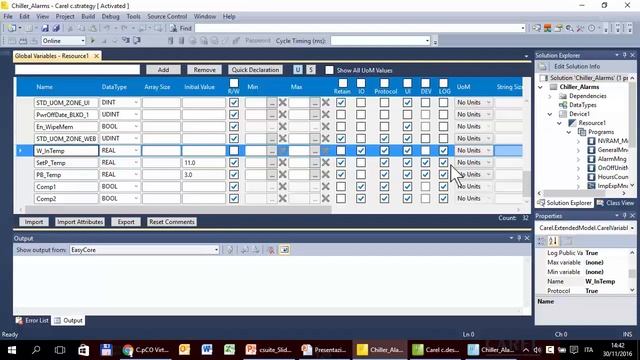Toggle DEV checkbox for PB_Temp row
Viewport: 640px width, 360px height.
tap(425, 174)
